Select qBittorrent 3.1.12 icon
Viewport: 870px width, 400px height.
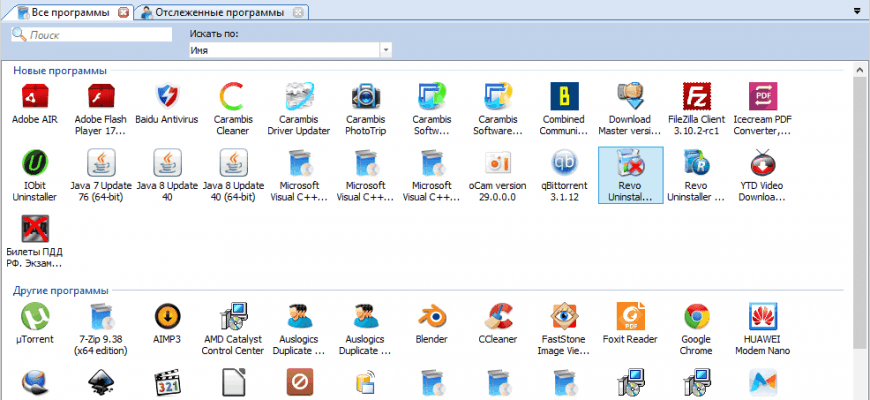point(564,163)
